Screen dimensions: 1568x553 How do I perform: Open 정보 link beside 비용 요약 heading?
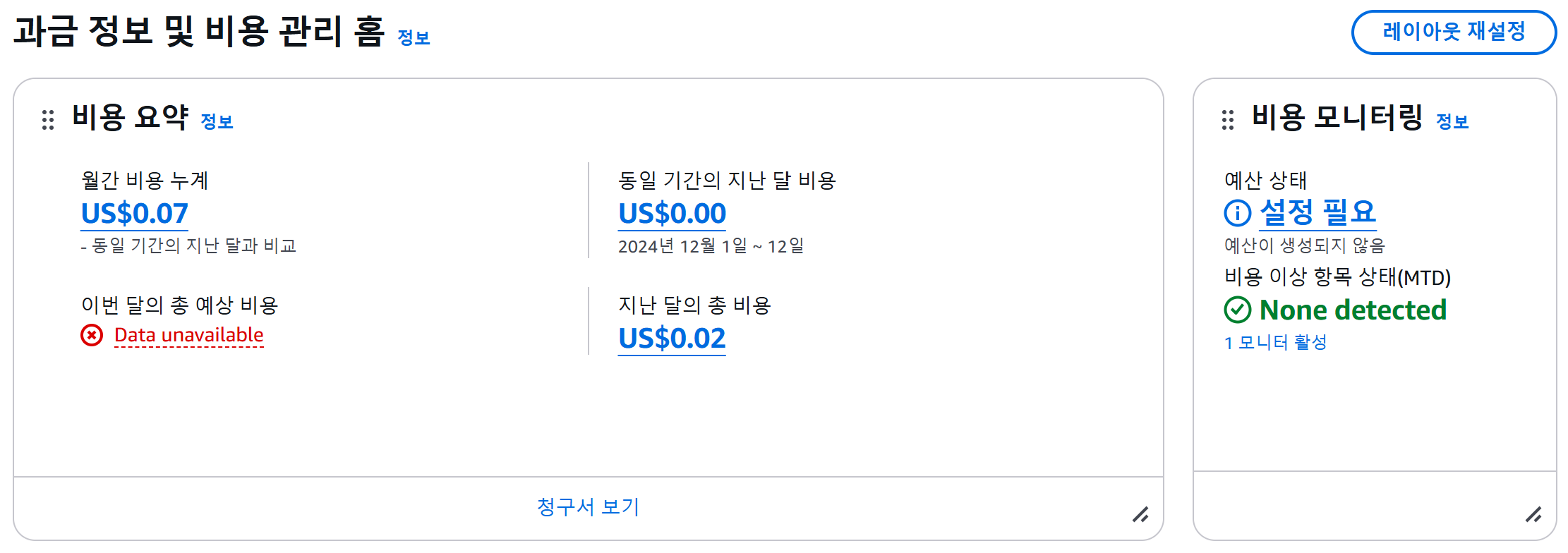coord(217,121)
